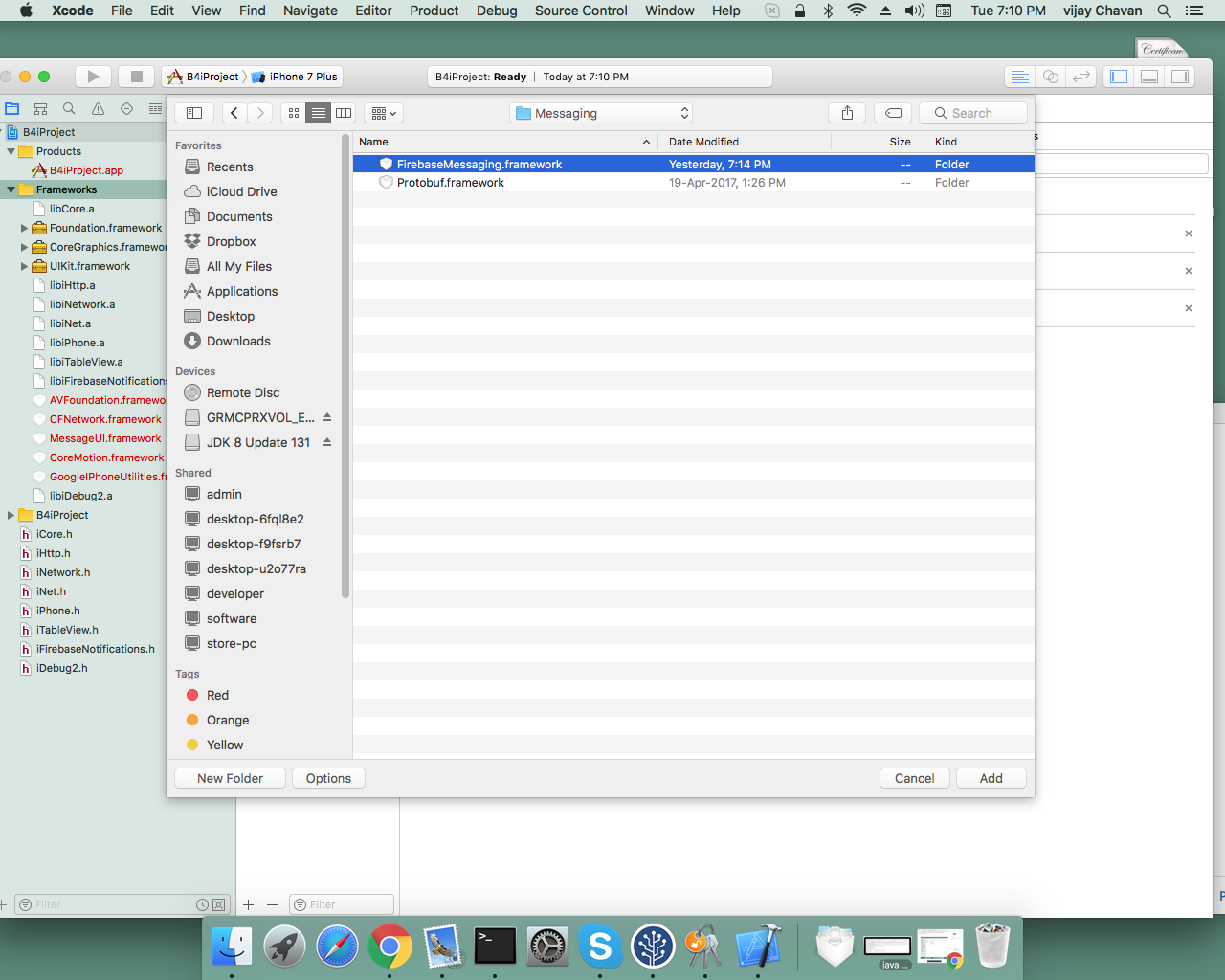Open the iPhone 7 Plus device selector
1225x980 pixels.
295,77
